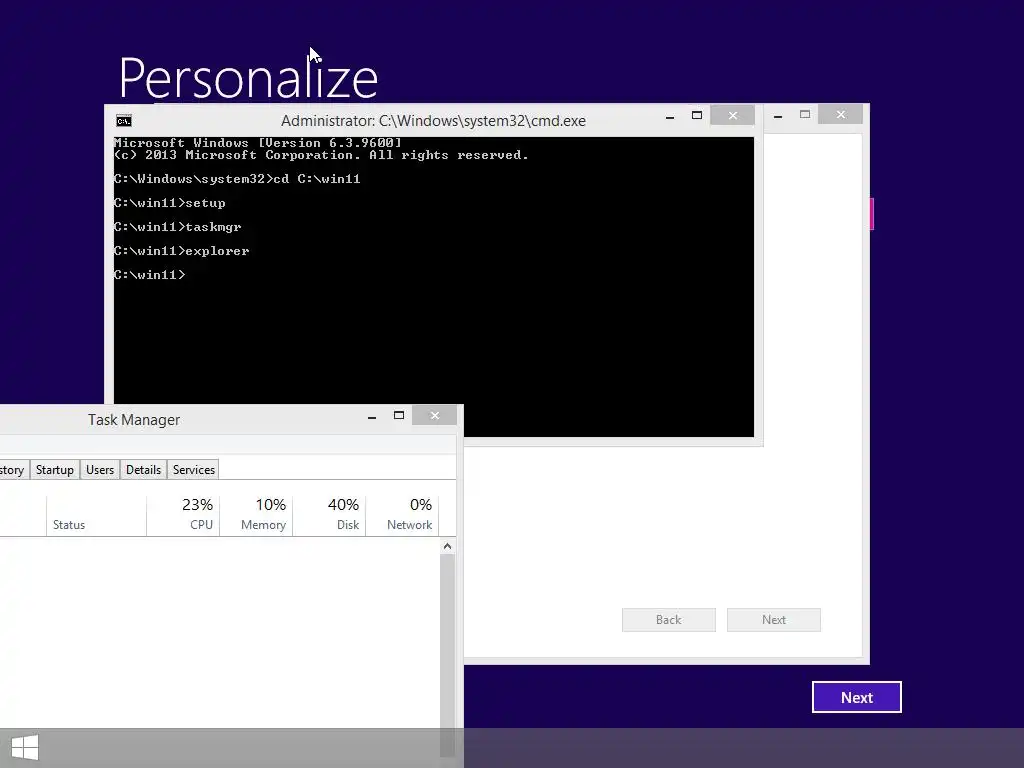Click the Task Manager title bar text
The height and width of the screenshot is (768, 1024).
134,420
